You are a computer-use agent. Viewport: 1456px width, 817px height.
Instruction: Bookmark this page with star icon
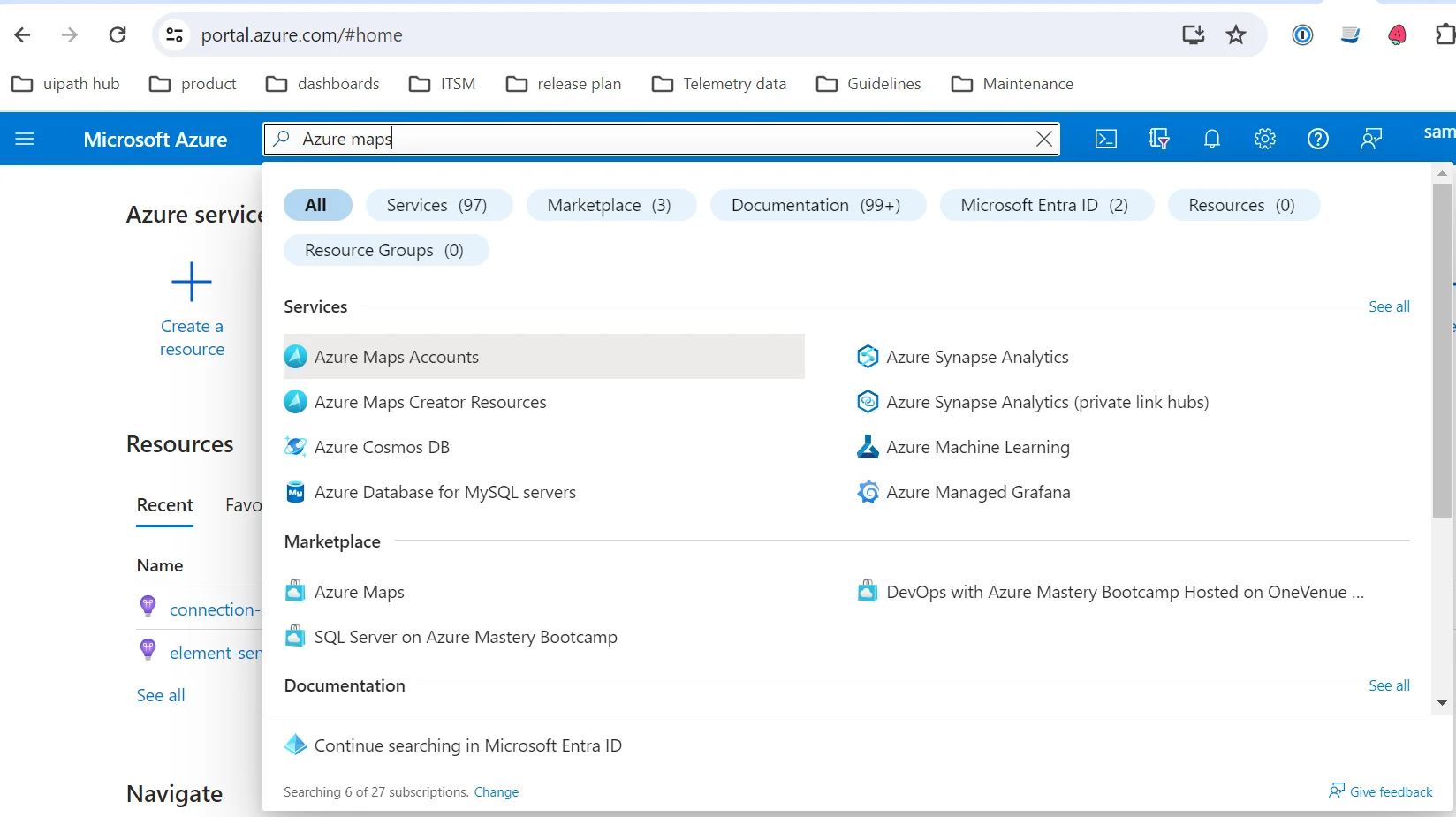pos(1236,35)
